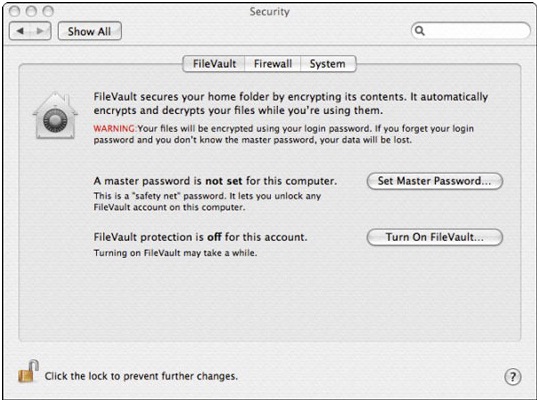Click the open padlock icon
Image resolution: width=539 pixels, height=402 pixels.
(28, 372)
